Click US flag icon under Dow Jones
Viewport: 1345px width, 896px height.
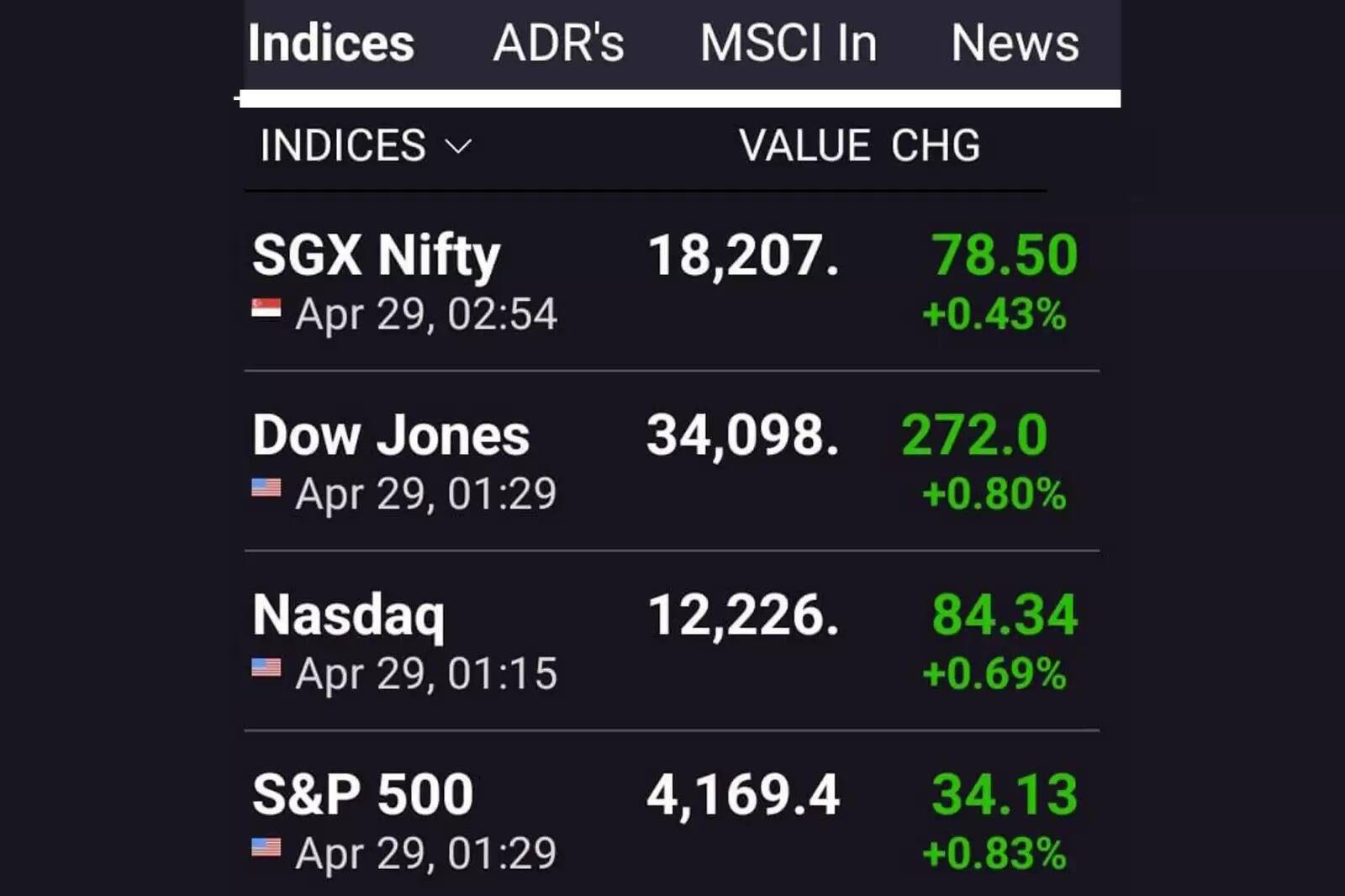(x=266, y=488)
